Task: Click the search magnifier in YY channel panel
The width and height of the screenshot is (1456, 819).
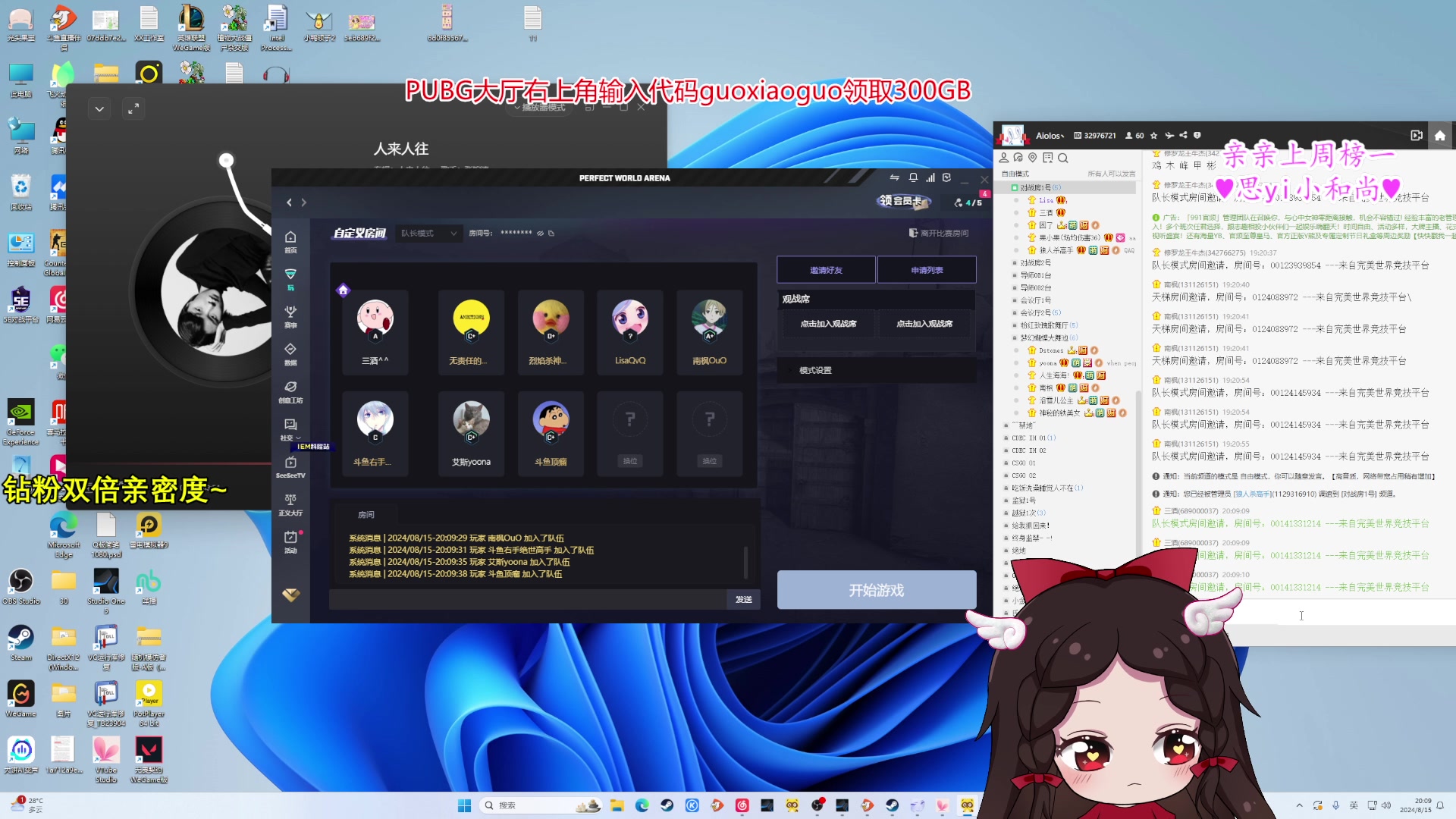Action: 1063,158
